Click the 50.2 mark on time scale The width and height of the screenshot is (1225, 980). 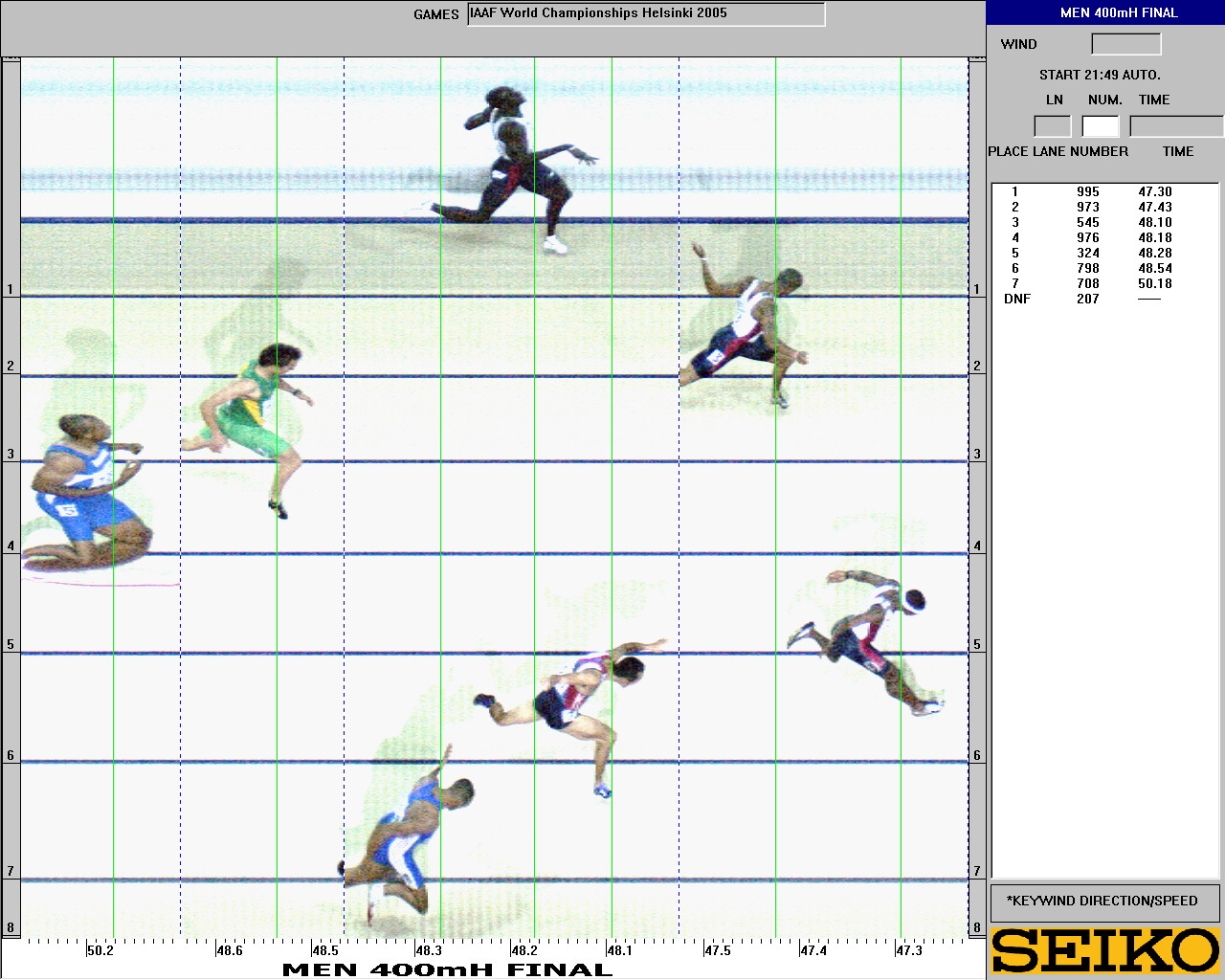coord(100,951)
